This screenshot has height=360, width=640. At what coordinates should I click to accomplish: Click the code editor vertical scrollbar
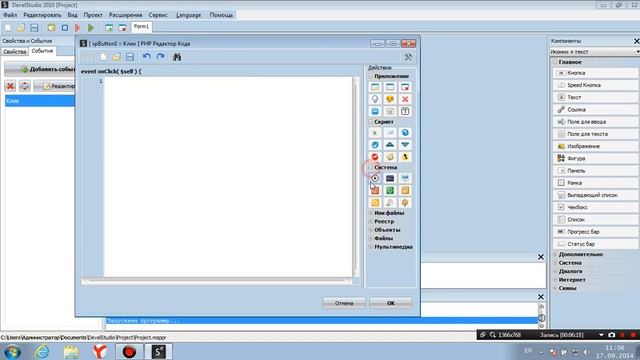tap(356, 177)
